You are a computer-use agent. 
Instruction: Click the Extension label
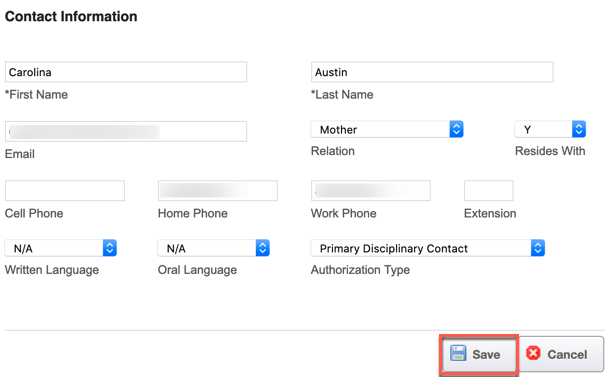pyautogui.click(x=490, y=214)
